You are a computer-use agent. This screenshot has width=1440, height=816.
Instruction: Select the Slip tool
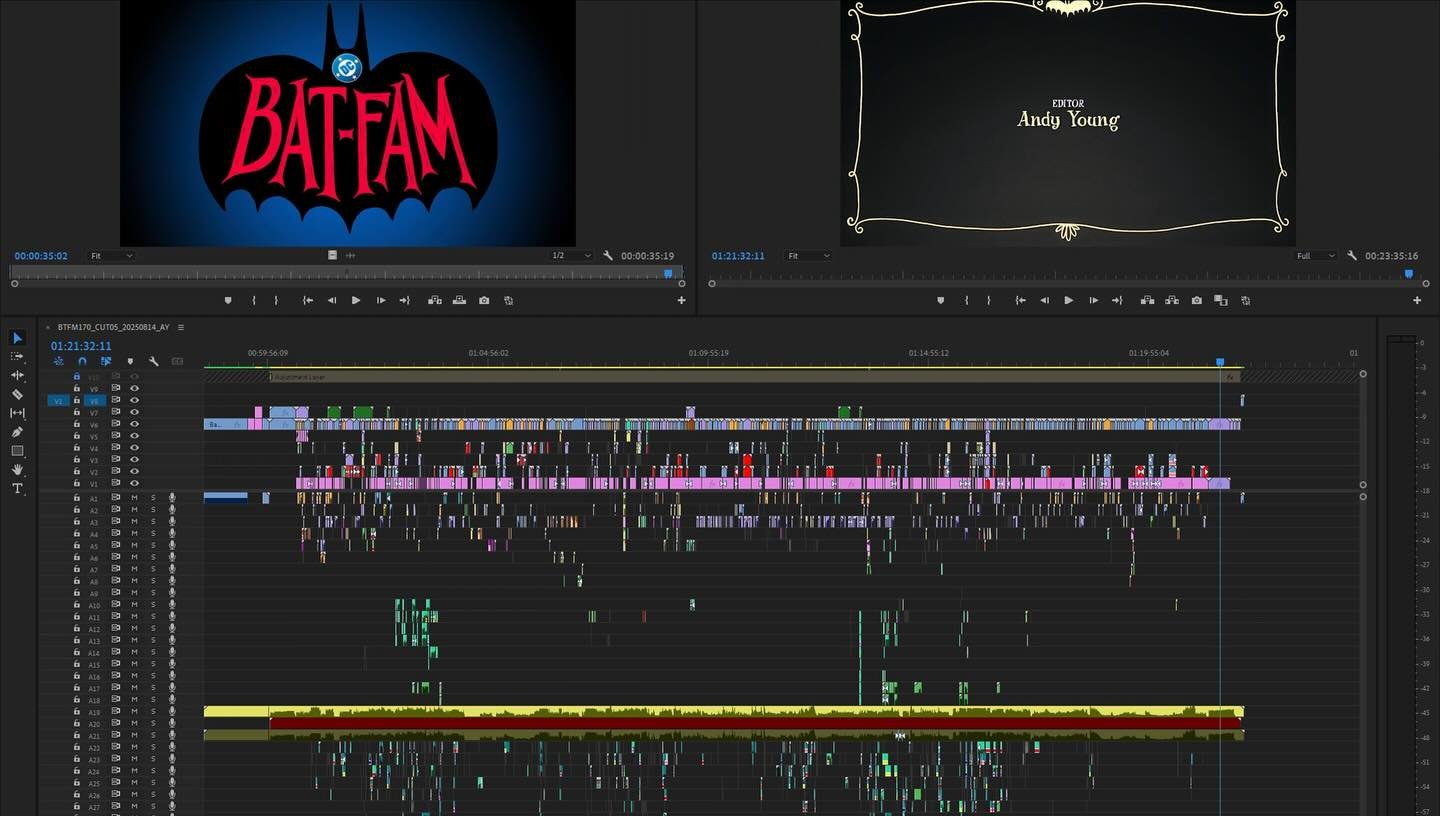point(17,413)
